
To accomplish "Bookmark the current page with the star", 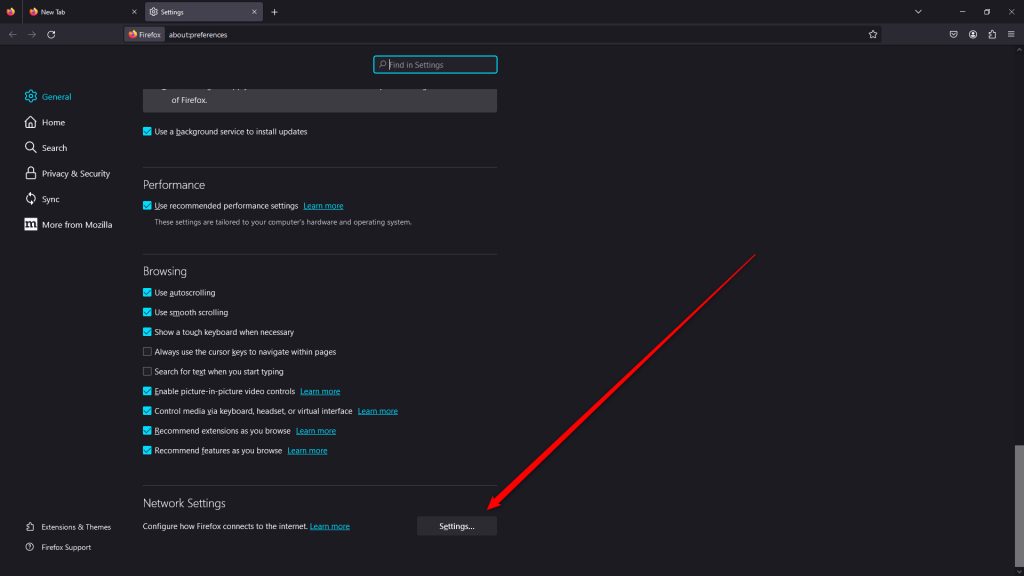I will tap(872, 33).
